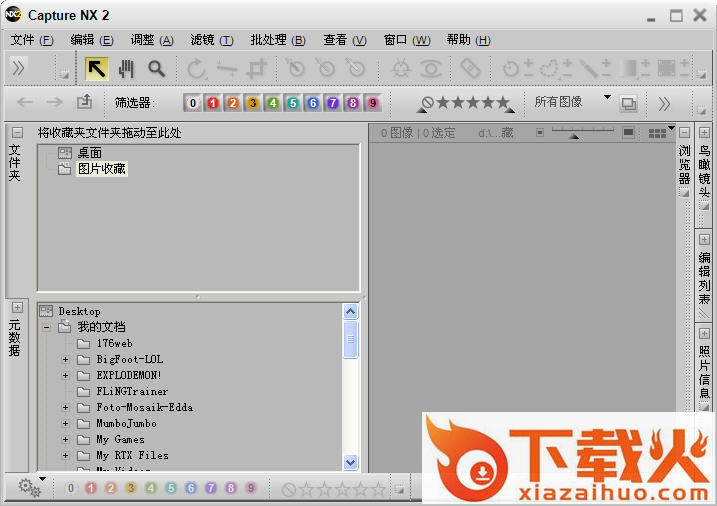Collapse the 文件夹 panel
The image size is (717, 506).
(17, 133)
